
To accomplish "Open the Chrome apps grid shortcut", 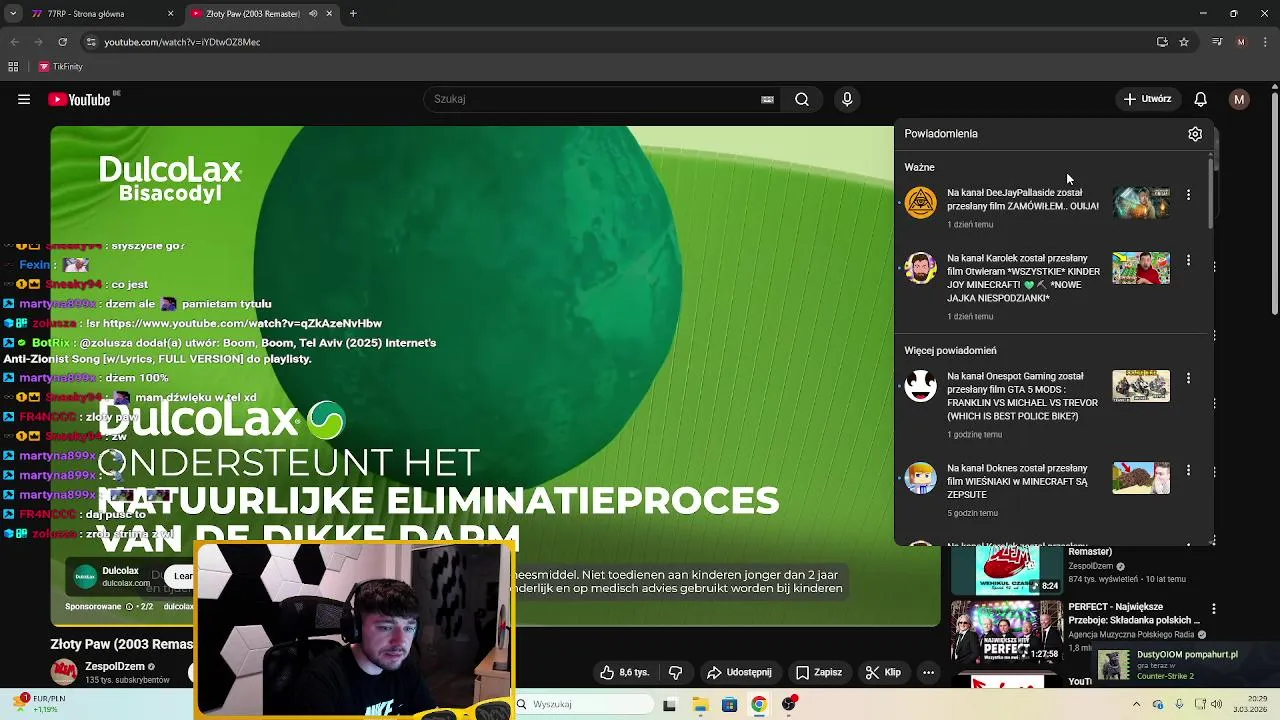I will (x=13, y=67).
